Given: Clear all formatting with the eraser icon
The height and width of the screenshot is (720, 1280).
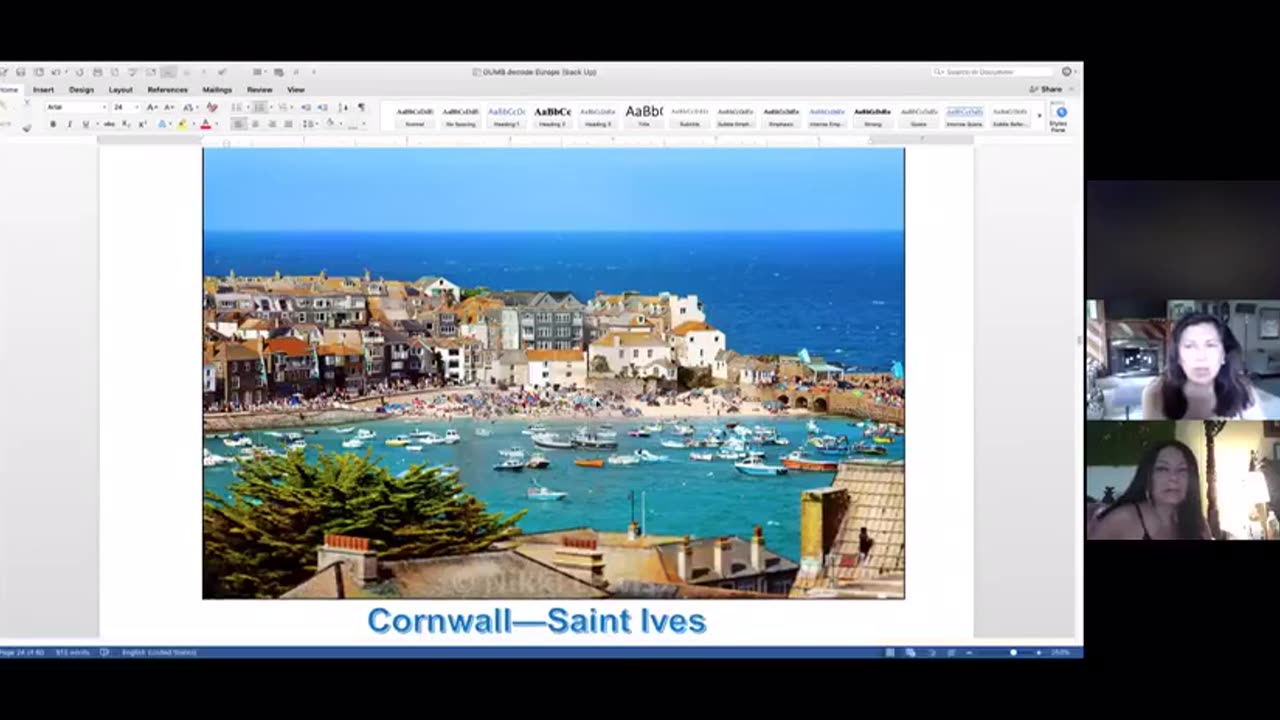Looking at the screenshot, I should click(212, 107).
